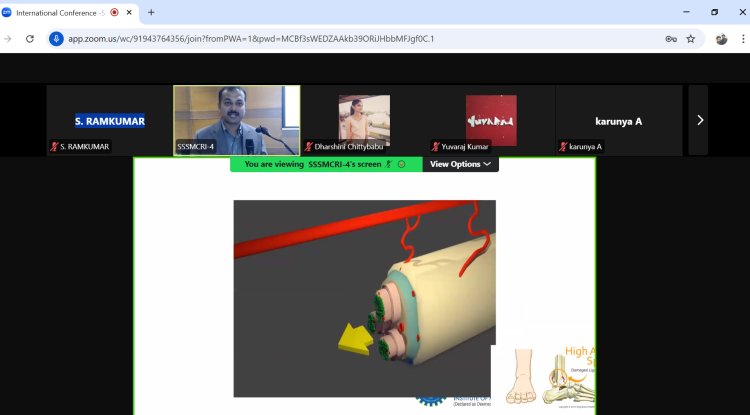Click the smiley icon in sharing banner

point(401,164)
